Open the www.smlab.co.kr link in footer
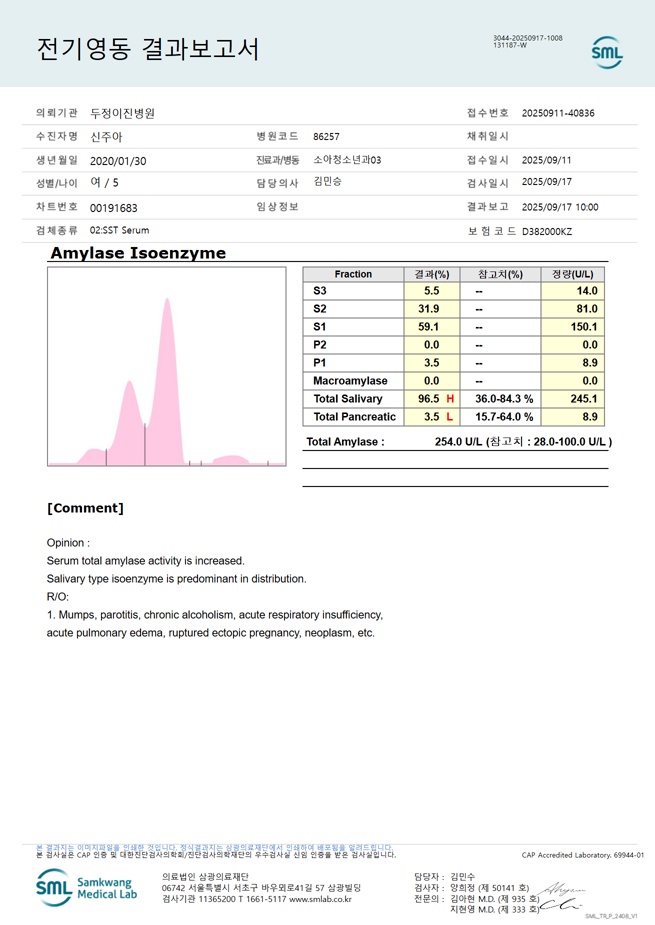The height and width of the screenshot is (925, 655). (320, 900)
